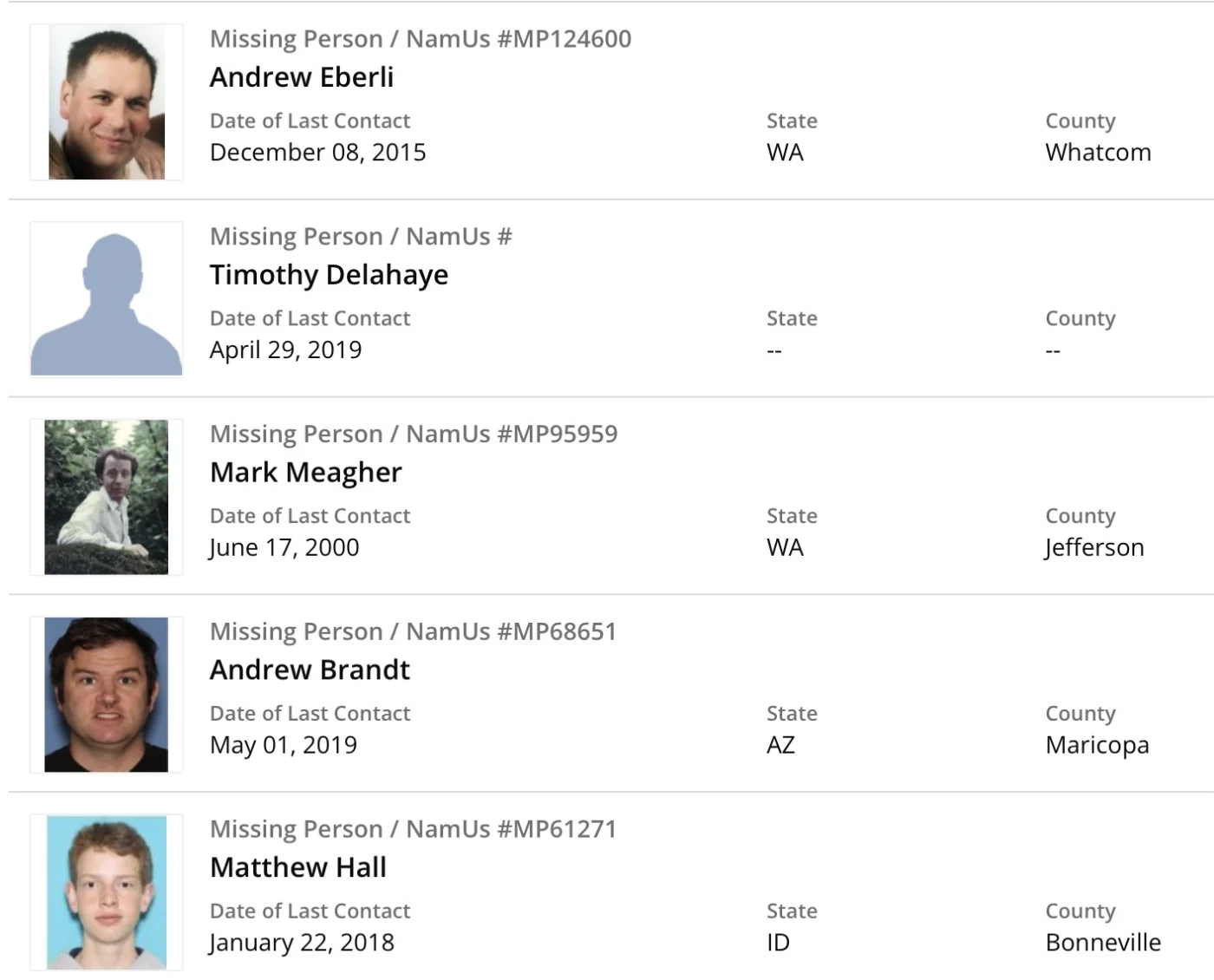Viewport: 1214px width, 980px height.
Task: Click the December 08, 2015 contact date
Action: pos(318,153)
